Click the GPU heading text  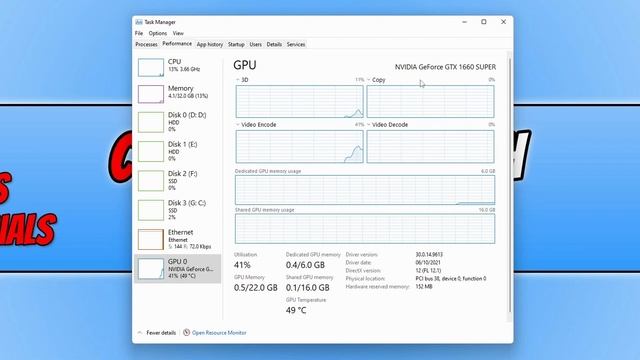[245, 65]
